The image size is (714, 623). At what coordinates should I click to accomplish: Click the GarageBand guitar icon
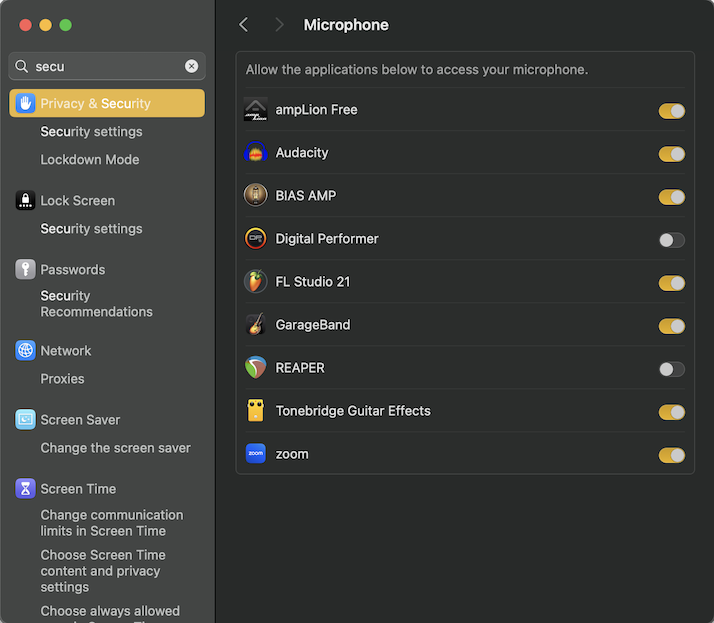coord(255,324)
